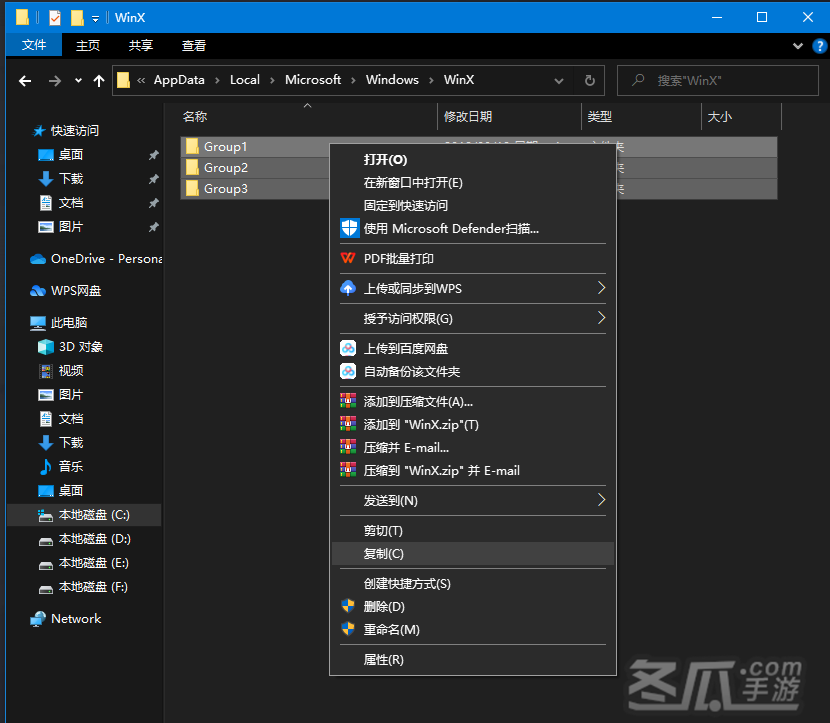
Task: Expand the 发送到(N) submenu arrow
Action: (601, 500)
